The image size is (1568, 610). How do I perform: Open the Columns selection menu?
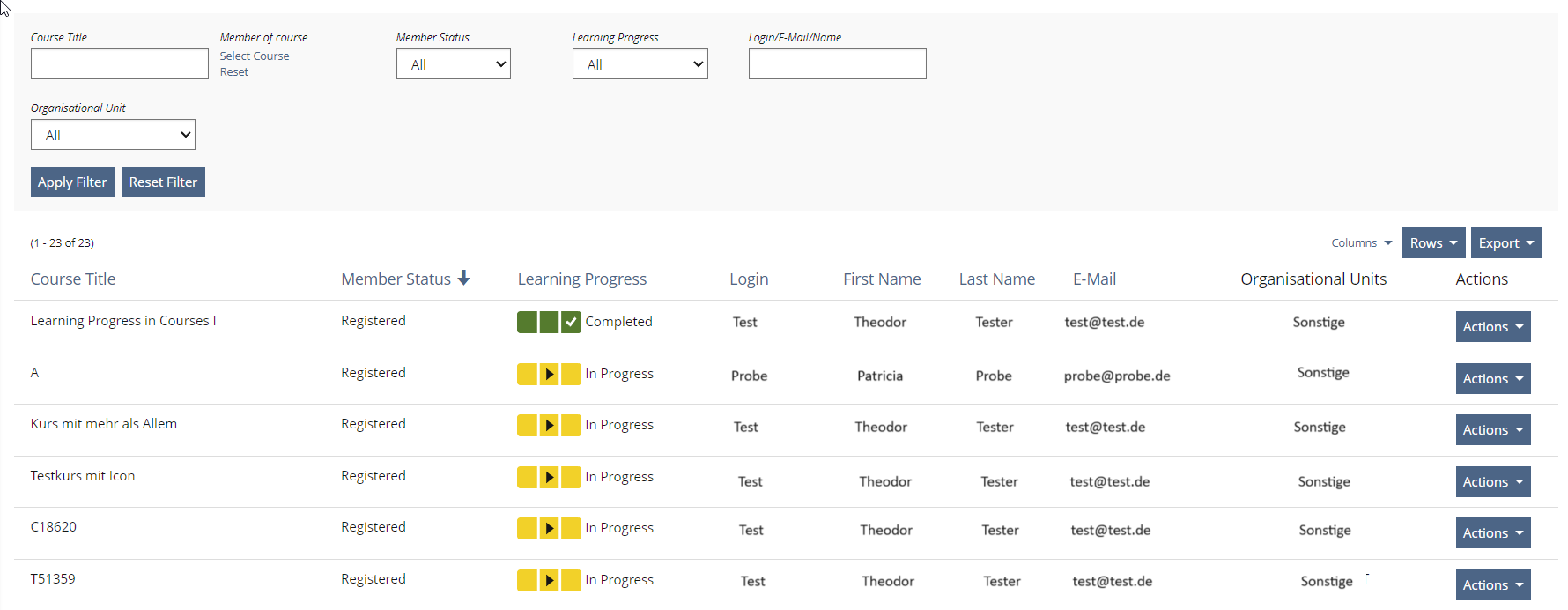tap(1361, 243)
